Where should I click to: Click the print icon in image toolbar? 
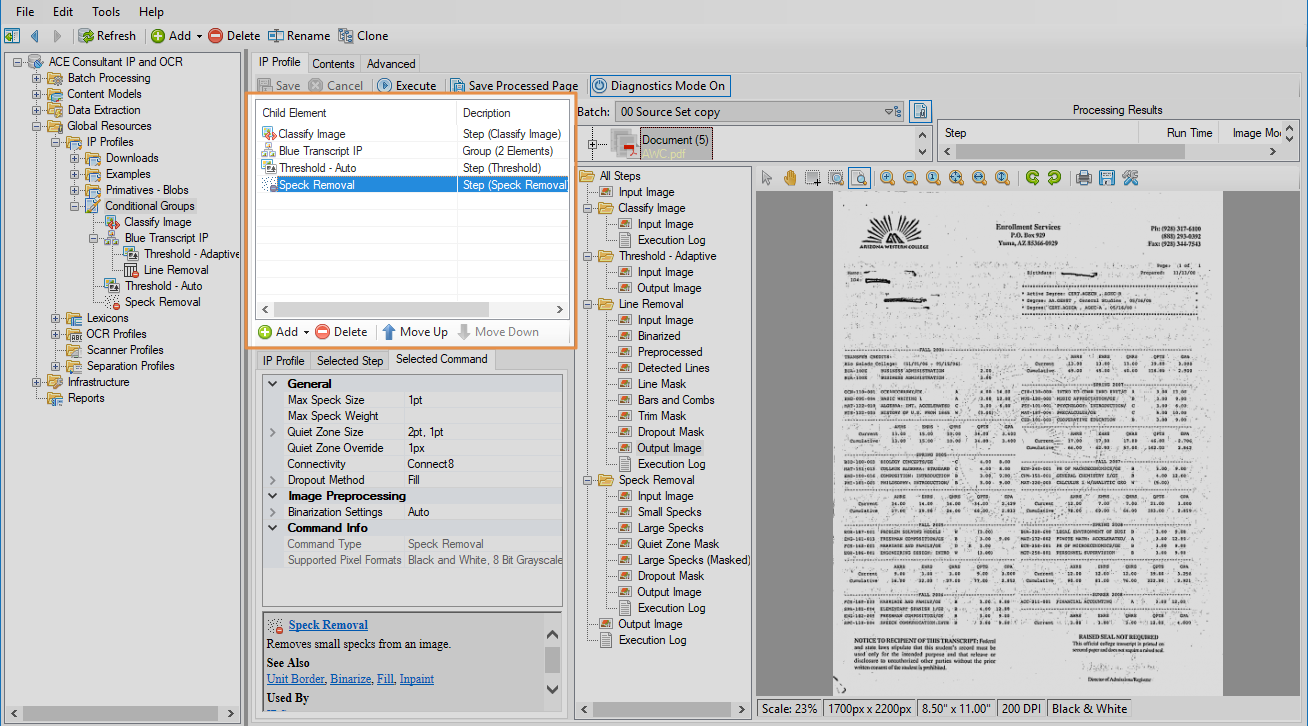(x=1083, y=178)
